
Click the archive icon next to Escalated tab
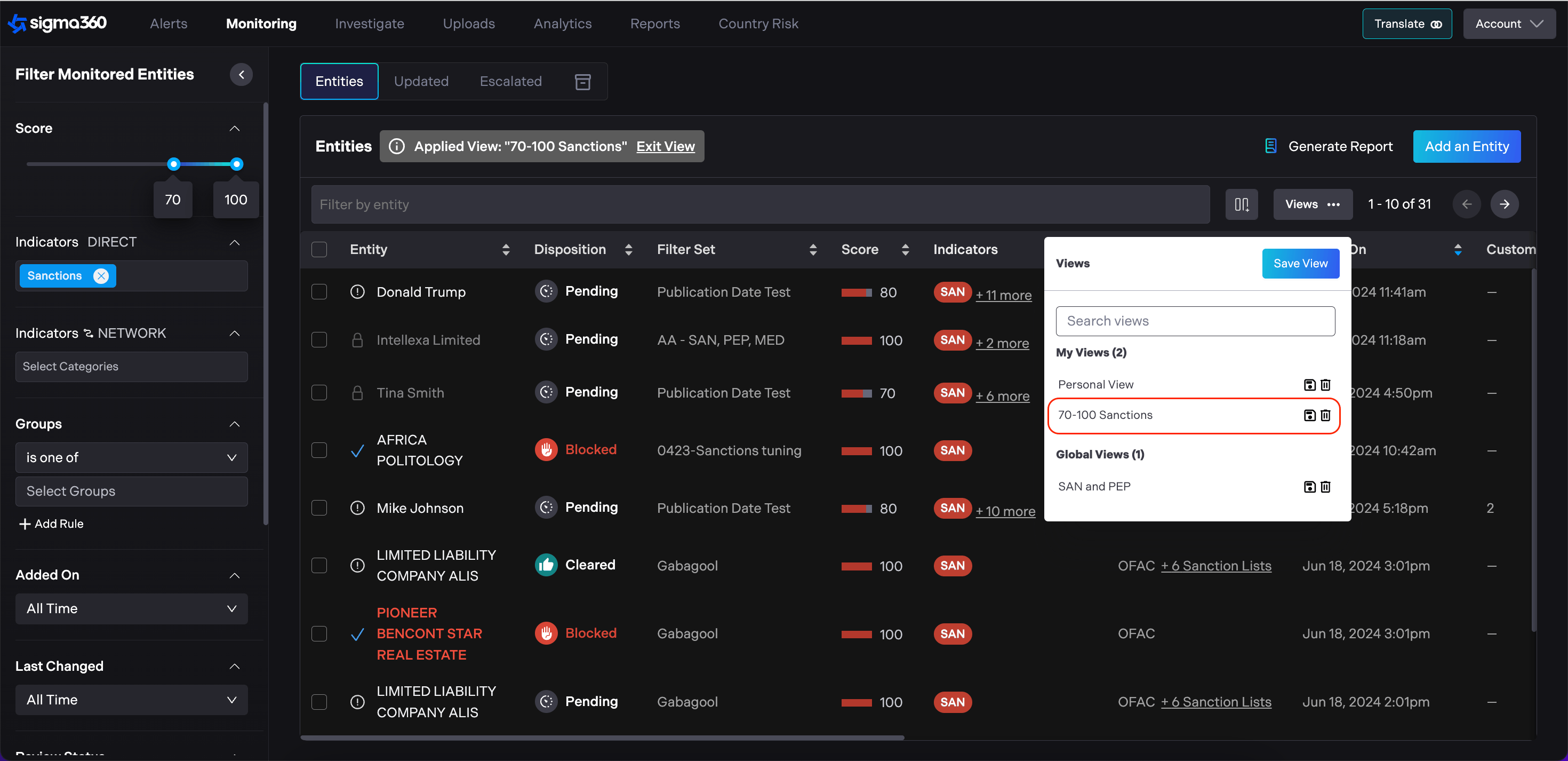[x=582, y=82]
